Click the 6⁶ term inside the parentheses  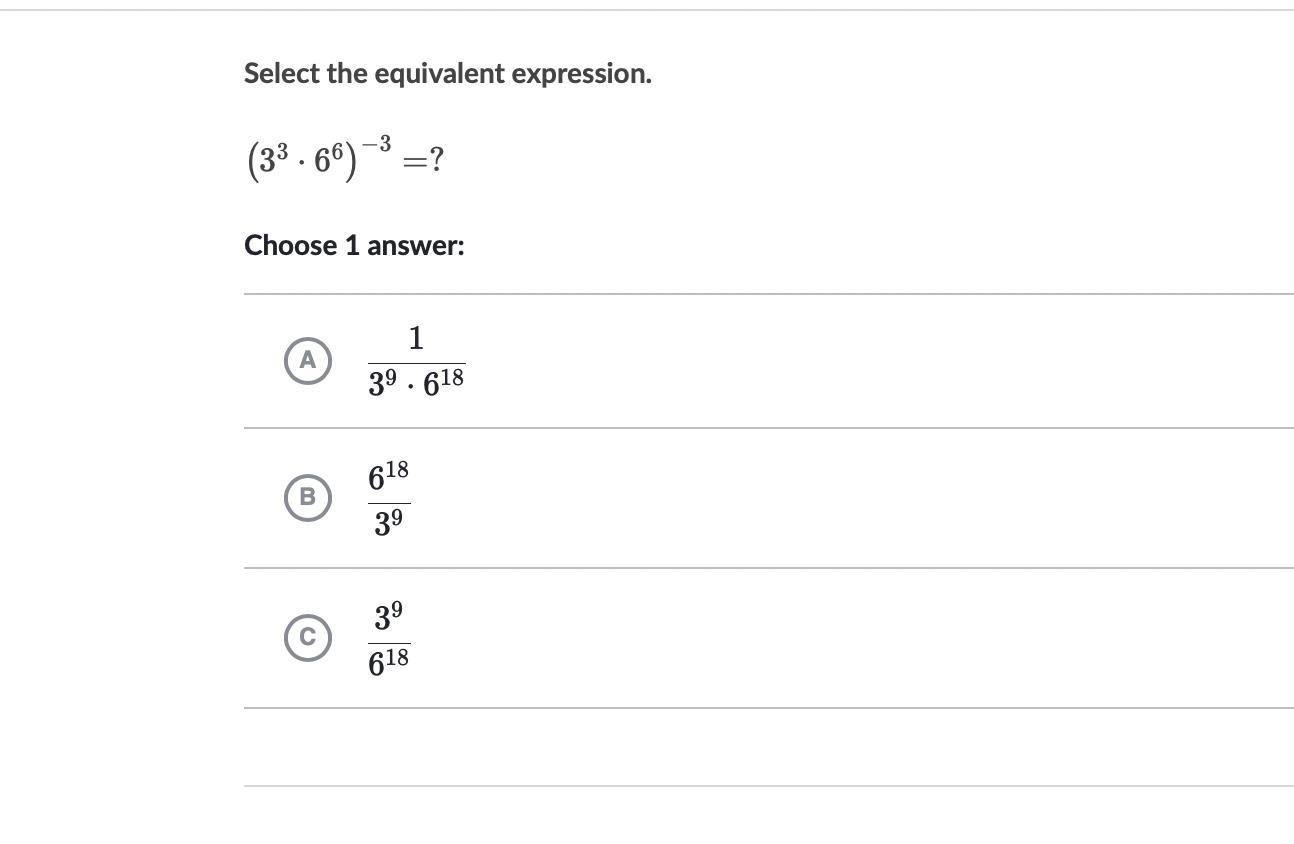329,160
